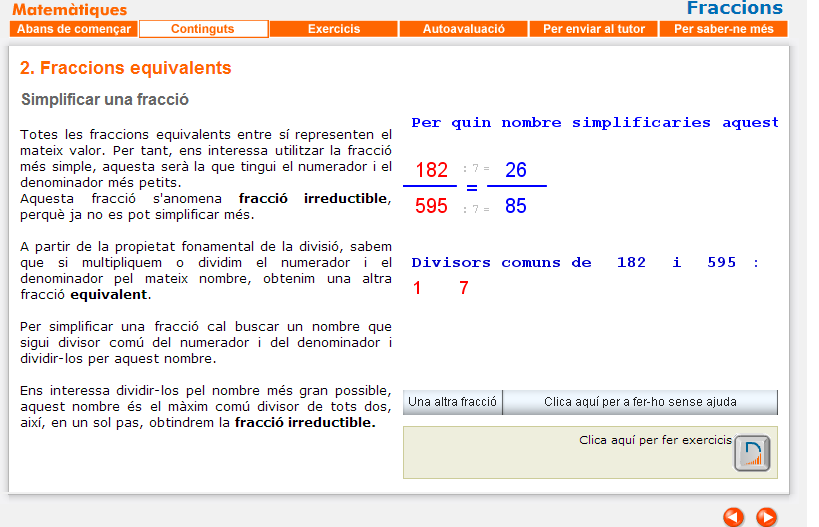Go to next page with right arrow
The width and height of the screenshot is (819, 527).
pos(766,516)
